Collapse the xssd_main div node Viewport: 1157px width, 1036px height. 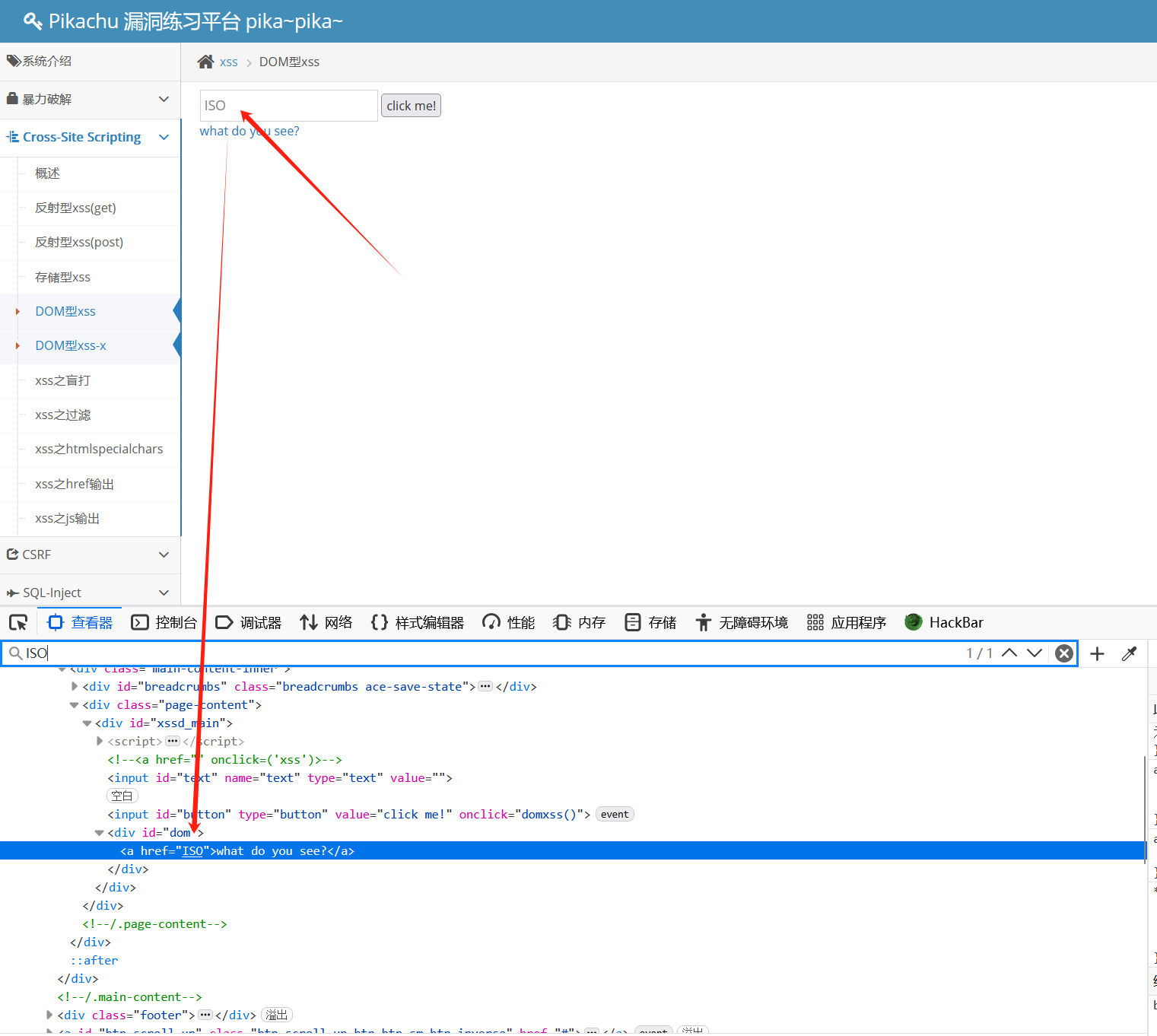pyautogui.click(x=87, y=723)
